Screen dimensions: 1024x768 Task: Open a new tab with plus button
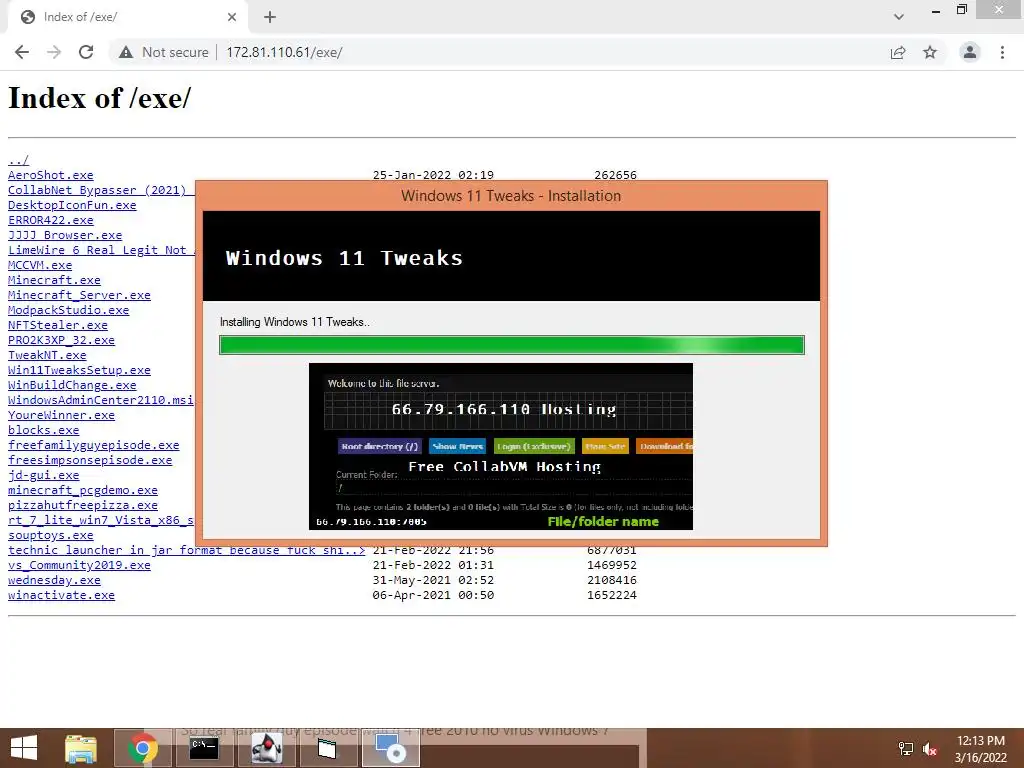tap(270, 17)
